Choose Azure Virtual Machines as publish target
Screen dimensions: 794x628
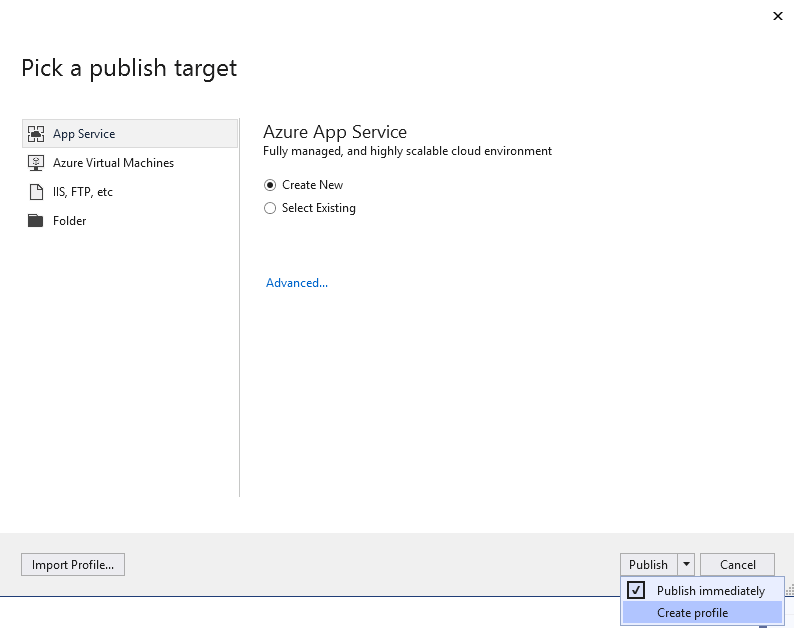(113, 163)
